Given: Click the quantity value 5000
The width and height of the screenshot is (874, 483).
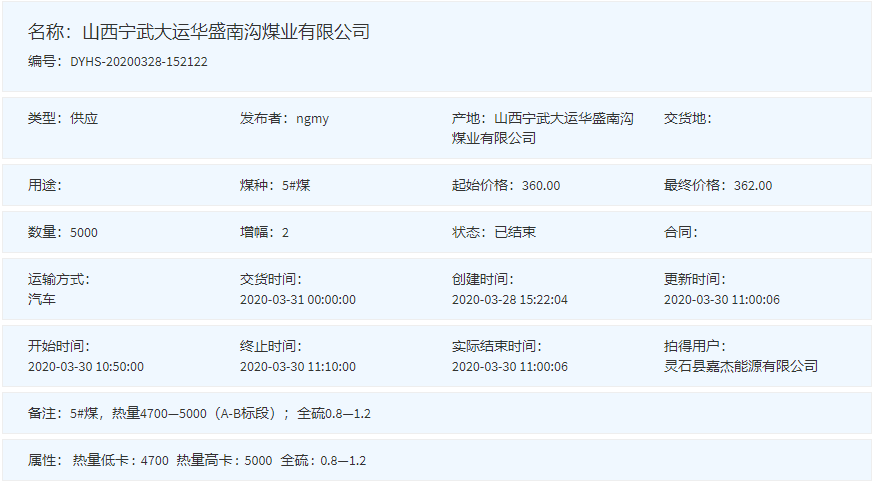Looking at the screenshot, I should click(84, 233).
